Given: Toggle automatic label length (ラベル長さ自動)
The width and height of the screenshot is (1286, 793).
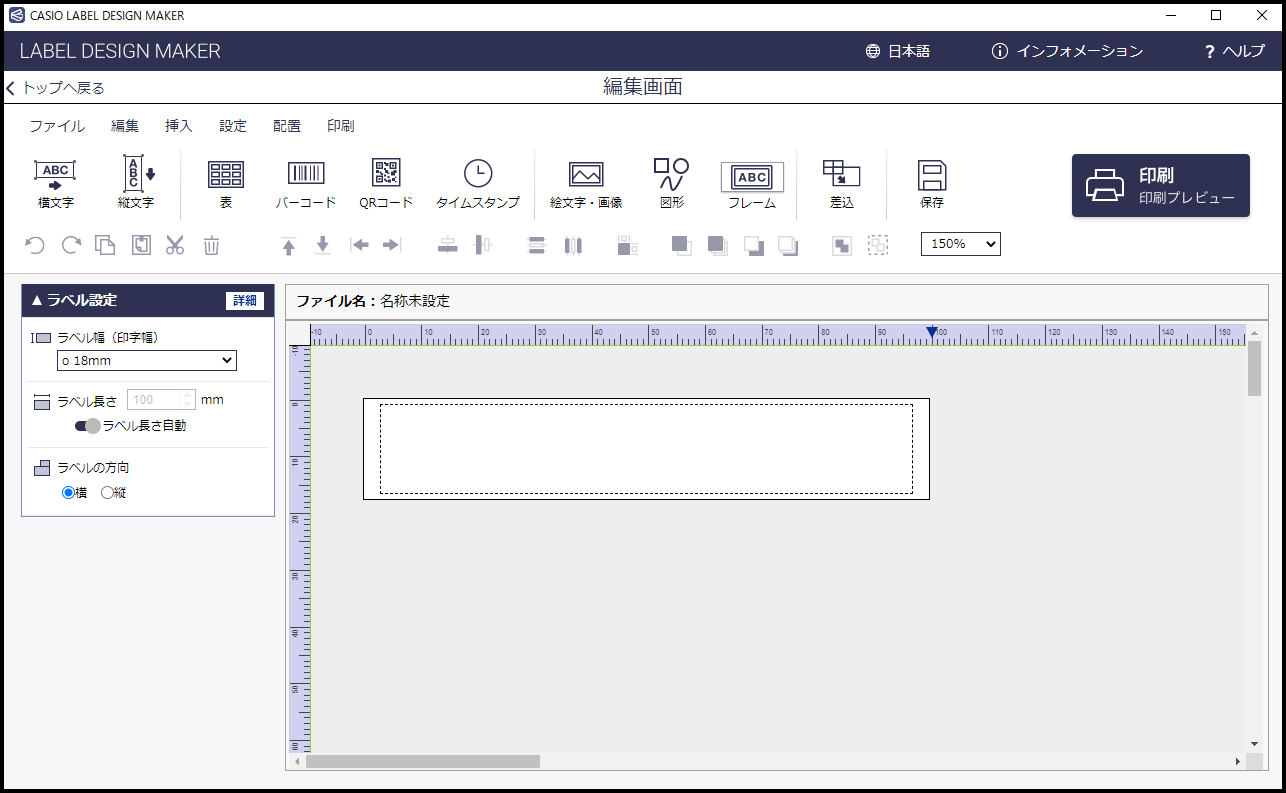Looking at the screenshot, I should [88, 426].
